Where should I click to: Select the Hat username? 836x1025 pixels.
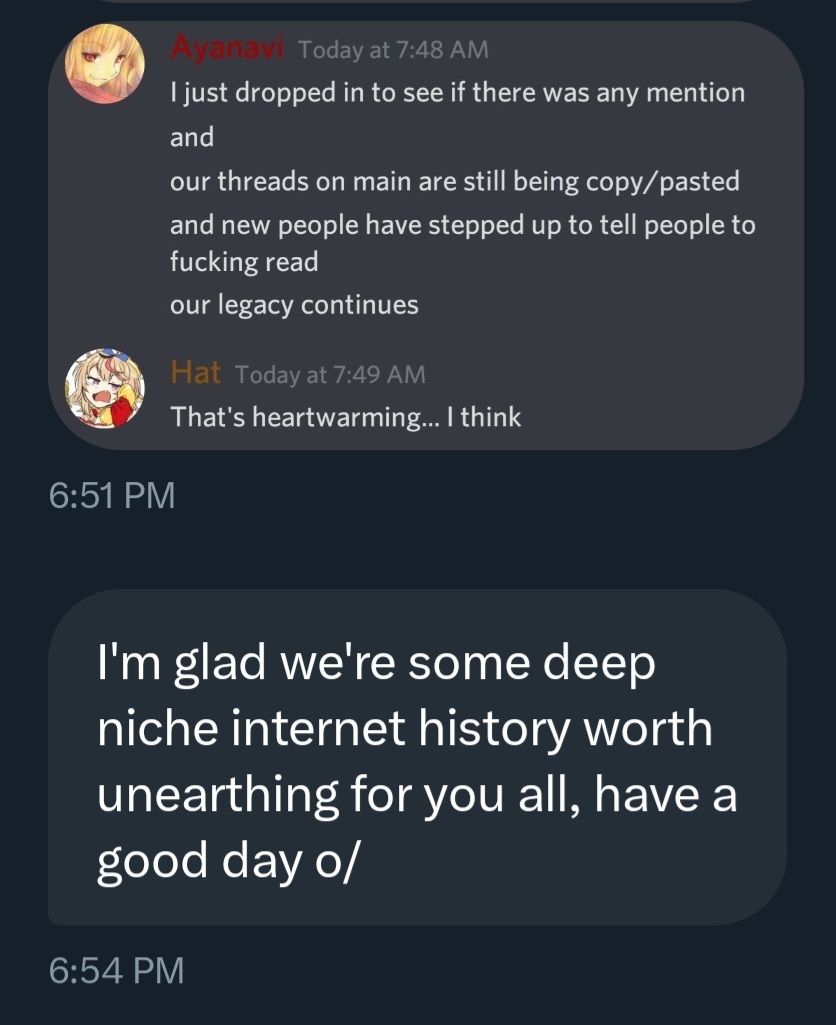(195, 372)
